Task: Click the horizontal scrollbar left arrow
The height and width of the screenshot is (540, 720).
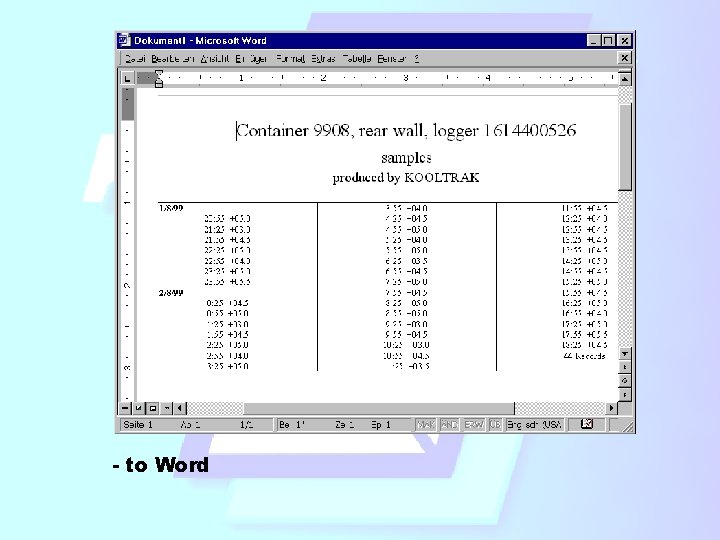Action: pyautogui.click(x=180, y=408)
